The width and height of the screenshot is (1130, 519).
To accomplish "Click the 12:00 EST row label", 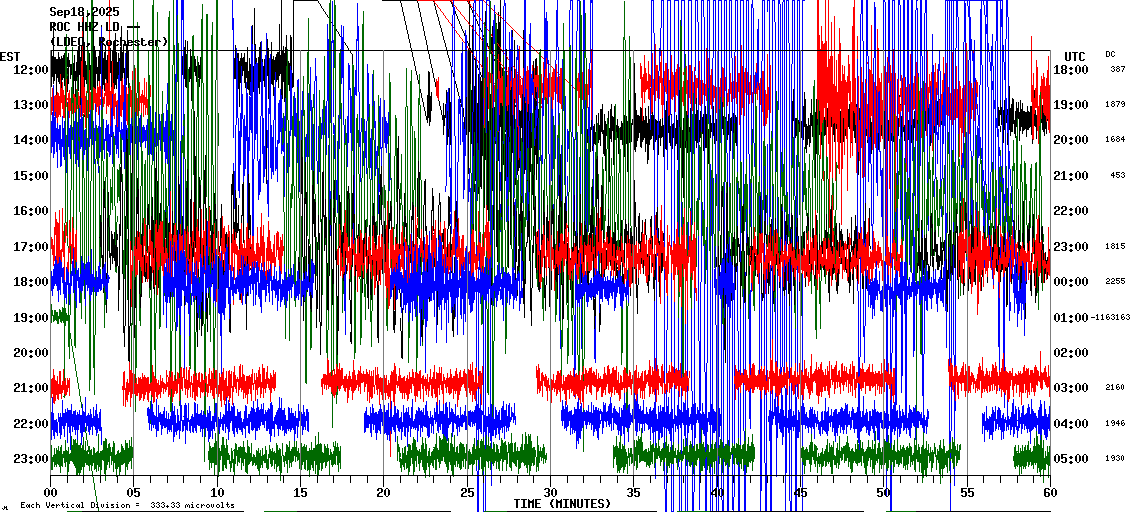I will tap(31, 70).
